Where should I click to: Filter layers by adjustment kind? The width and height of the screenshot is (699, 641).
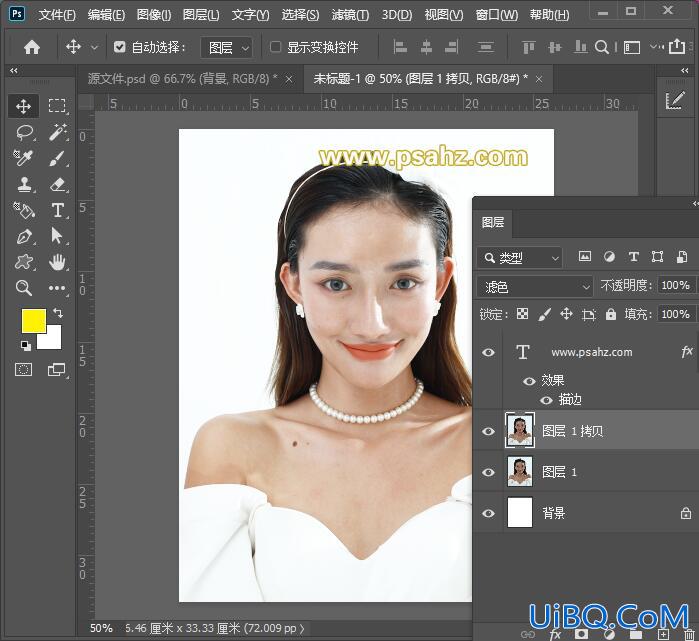click(609, 256)
